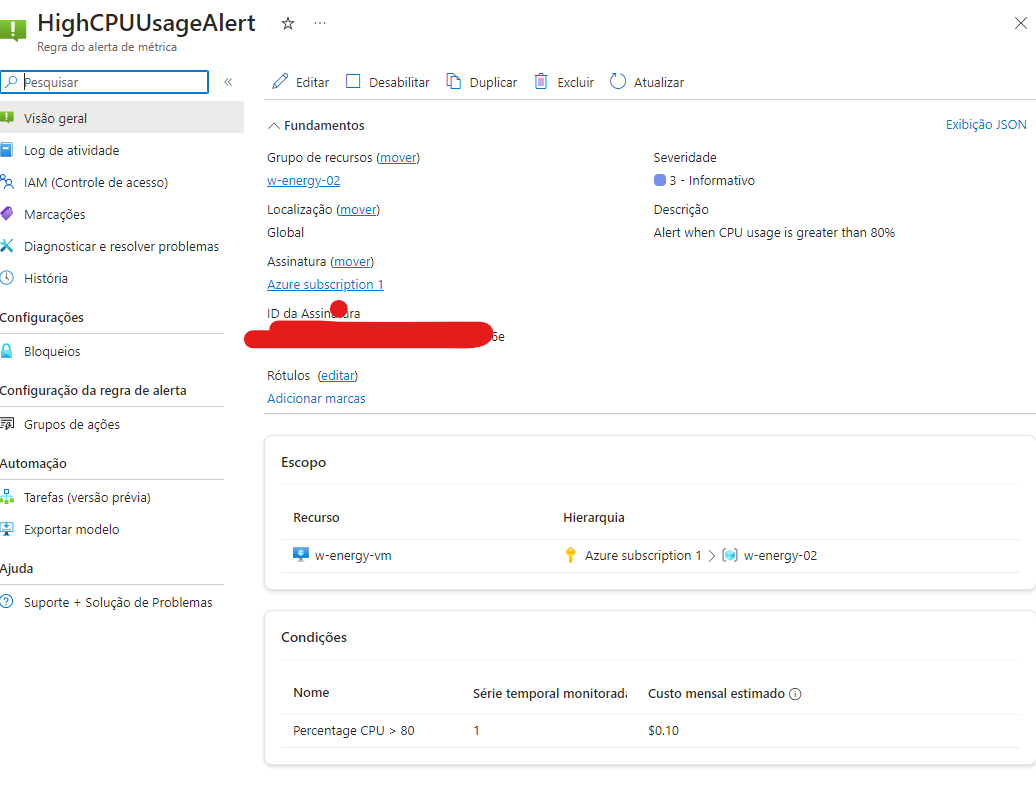
Task: Click the chevron between subscription and w-energy-02
Action: [712, 556]
